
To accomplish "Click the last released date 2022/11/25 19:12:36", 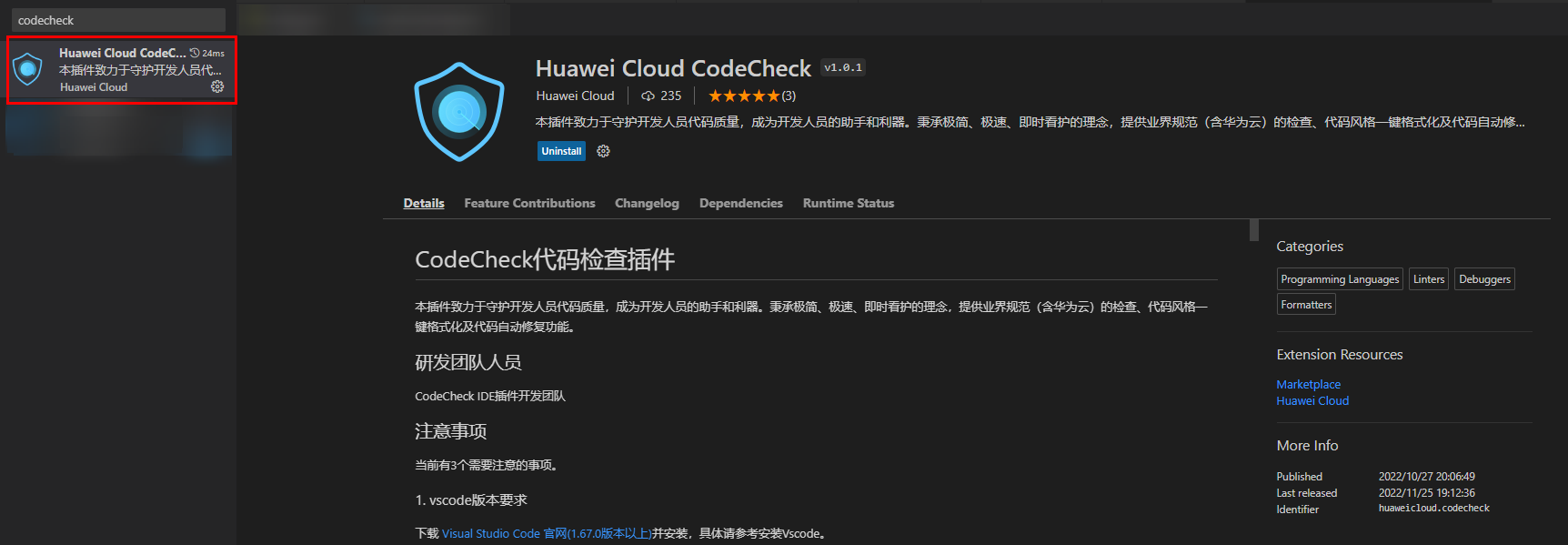I will pos(1426,492).
